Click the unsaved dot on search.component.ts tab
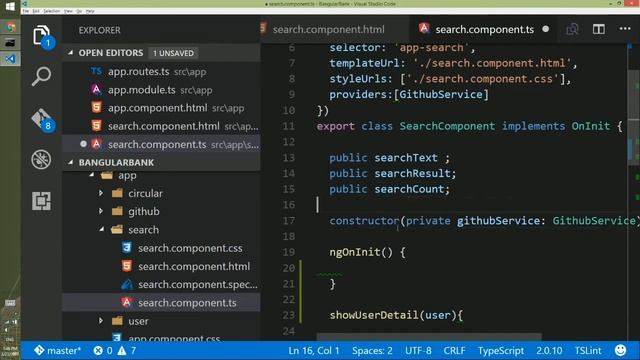 (x=546, y=29)
